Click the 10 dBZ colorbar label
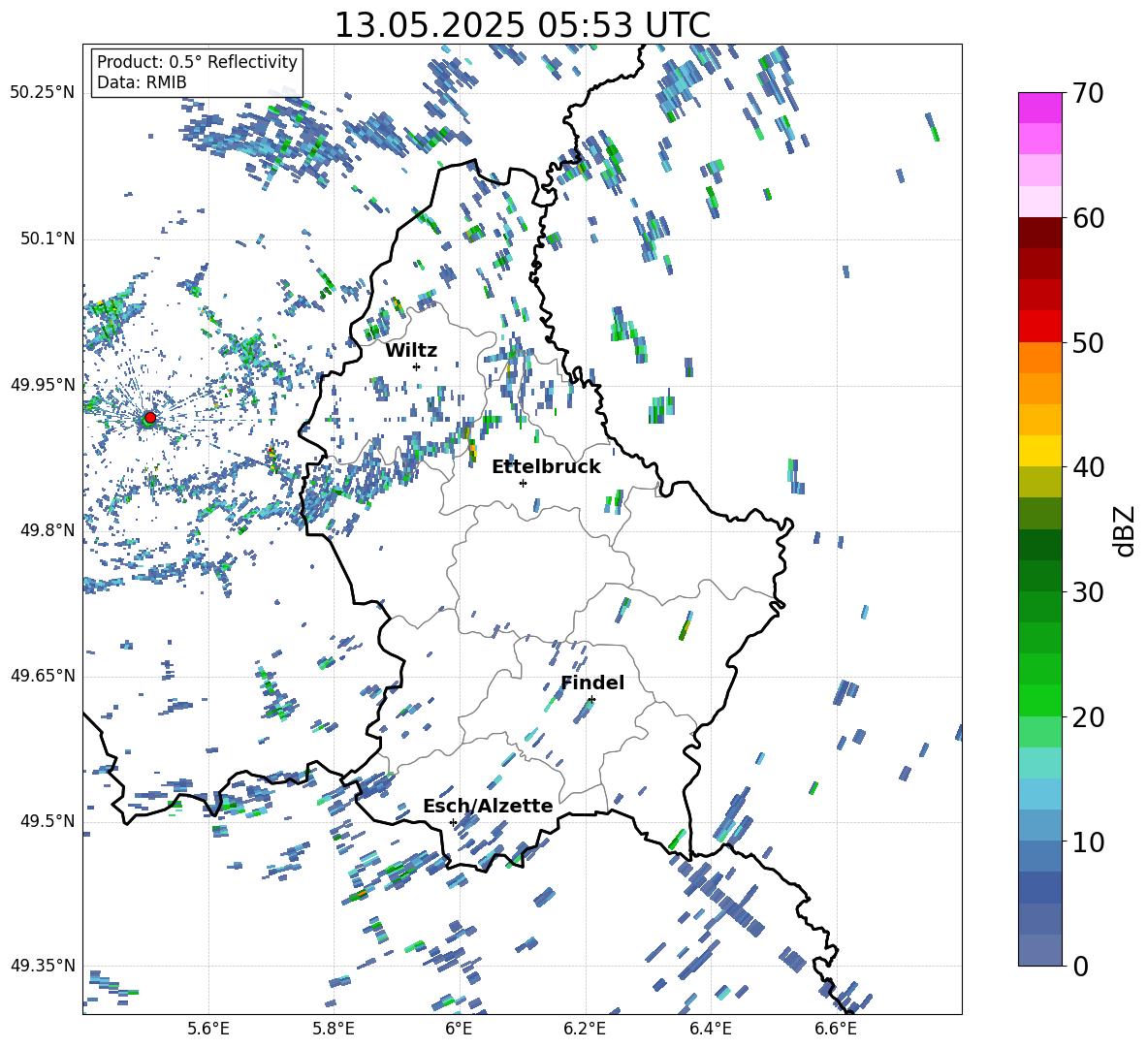Screen dimensions: 1148x1048 pyautogui.click(x=1088, y=842)
